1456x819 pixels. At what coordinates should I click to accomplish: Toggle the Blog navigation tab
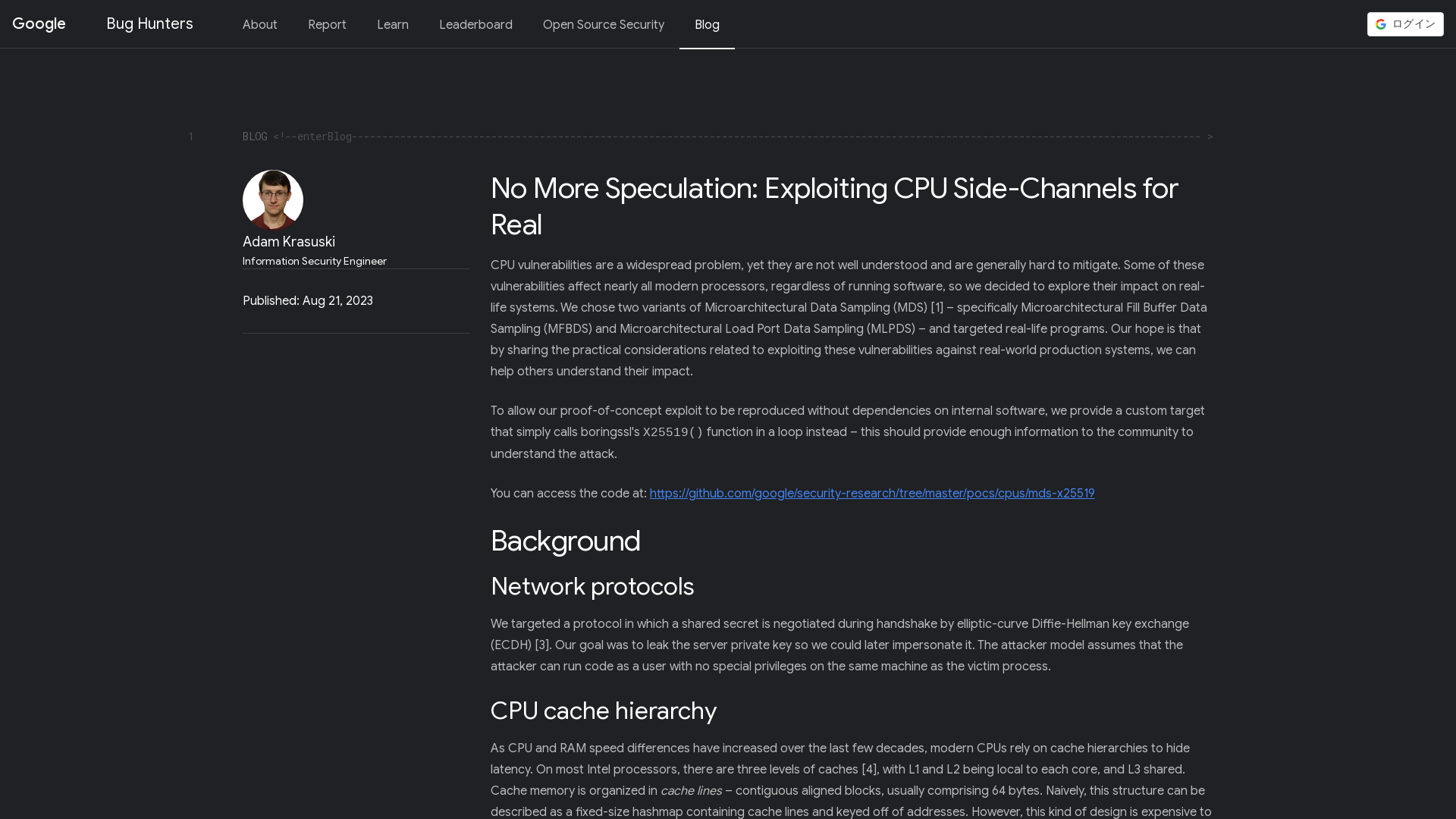(x=707, y=24)
